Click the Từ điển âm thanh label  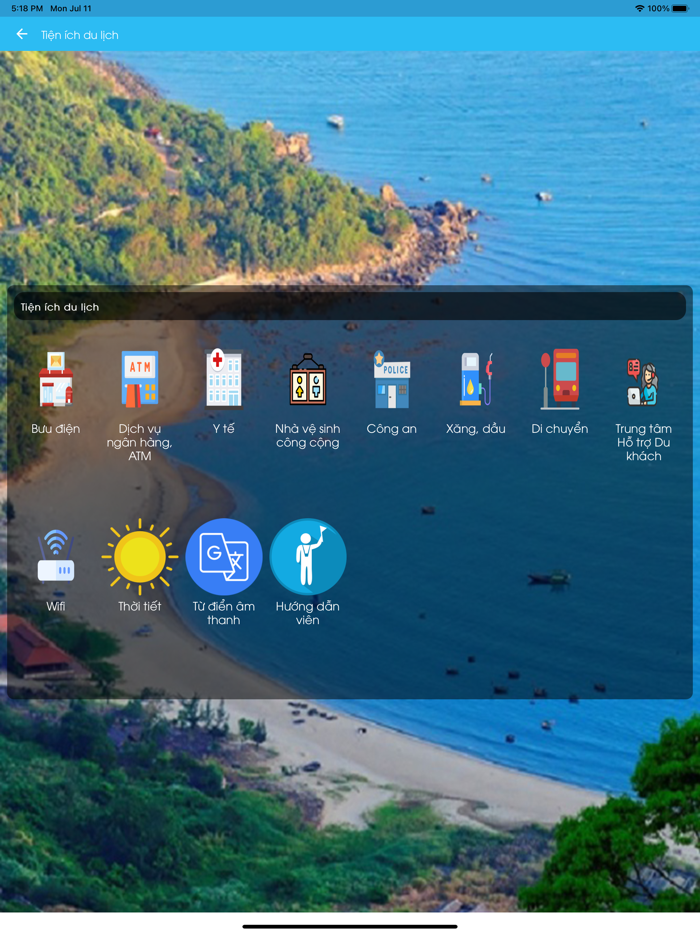click(224, 613)
